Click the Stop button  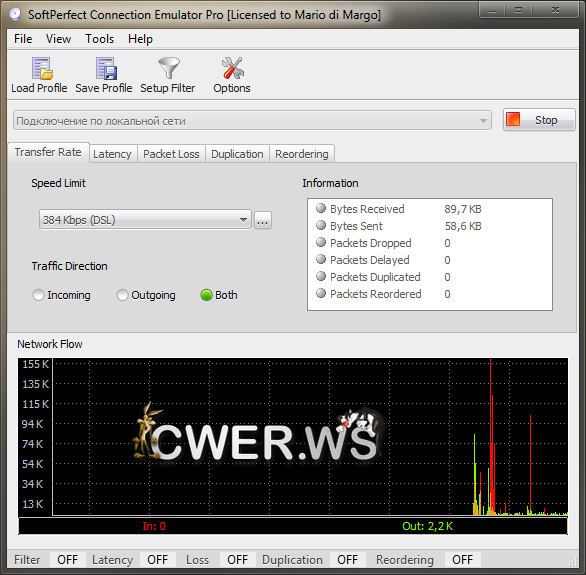coord(539,120)
